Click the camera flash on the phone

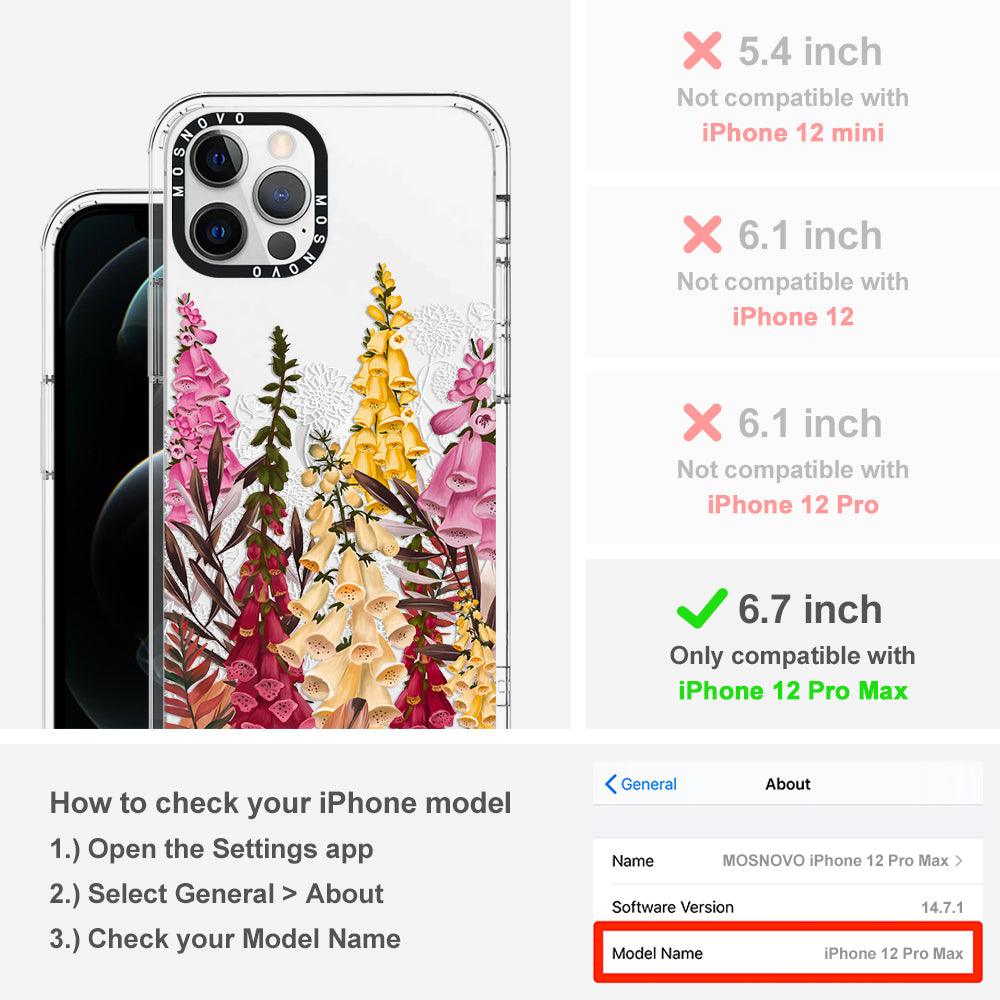pos(280,145)
